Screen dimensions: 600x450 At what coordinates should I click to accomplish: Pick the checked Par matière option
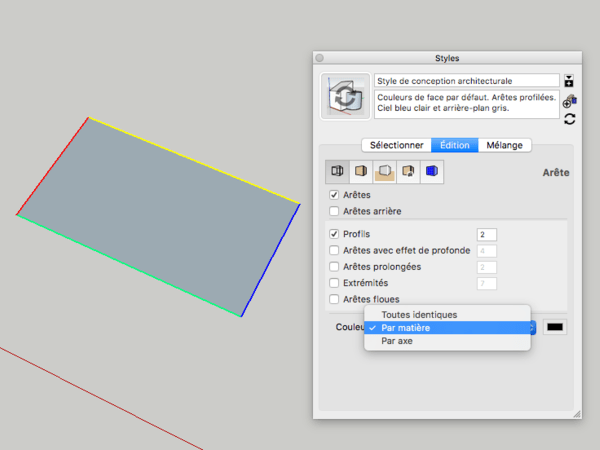tap(410, 328)
